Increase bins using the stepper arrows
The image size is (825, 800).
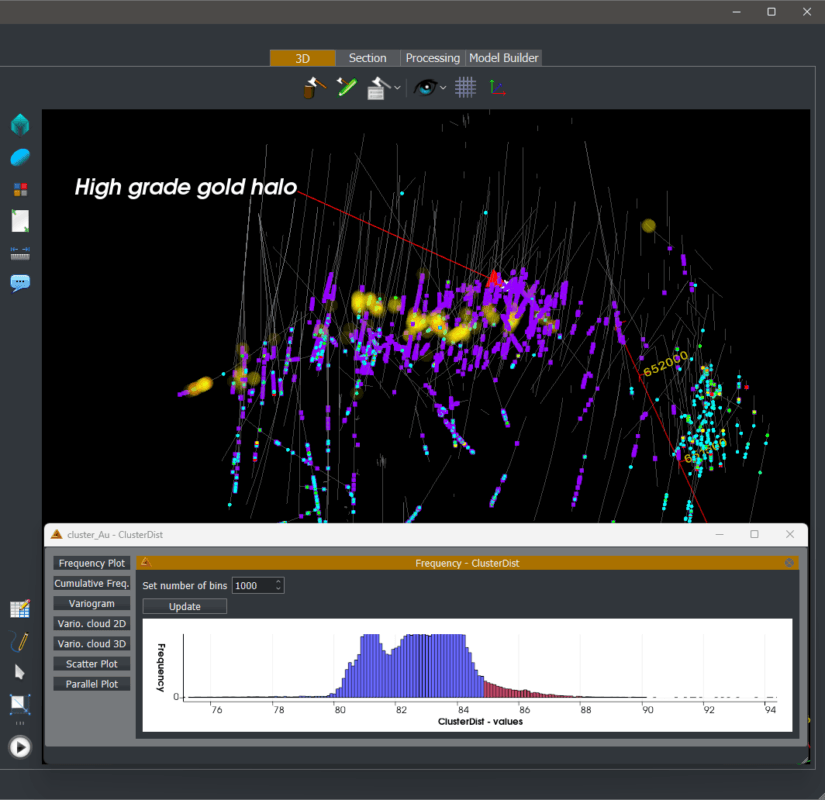pyautogui.click(x=278, y=583)
